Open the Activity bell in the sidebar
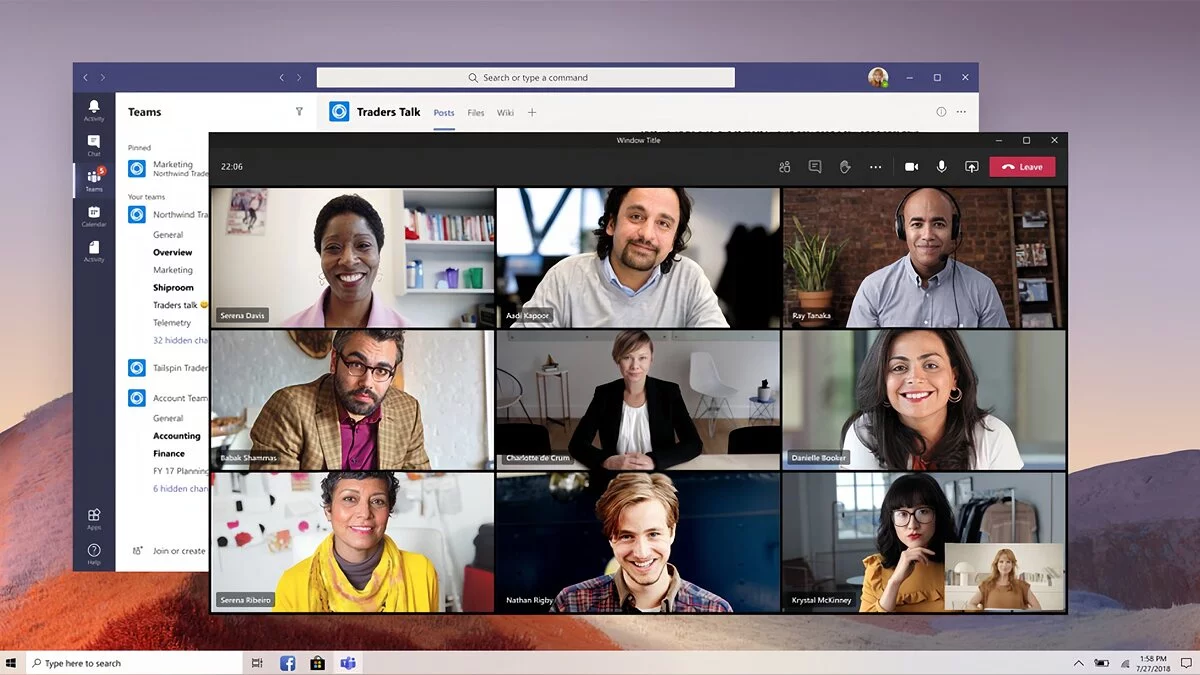The height and width of the screenshot is (675, 1200). click(x=94, y=110)
